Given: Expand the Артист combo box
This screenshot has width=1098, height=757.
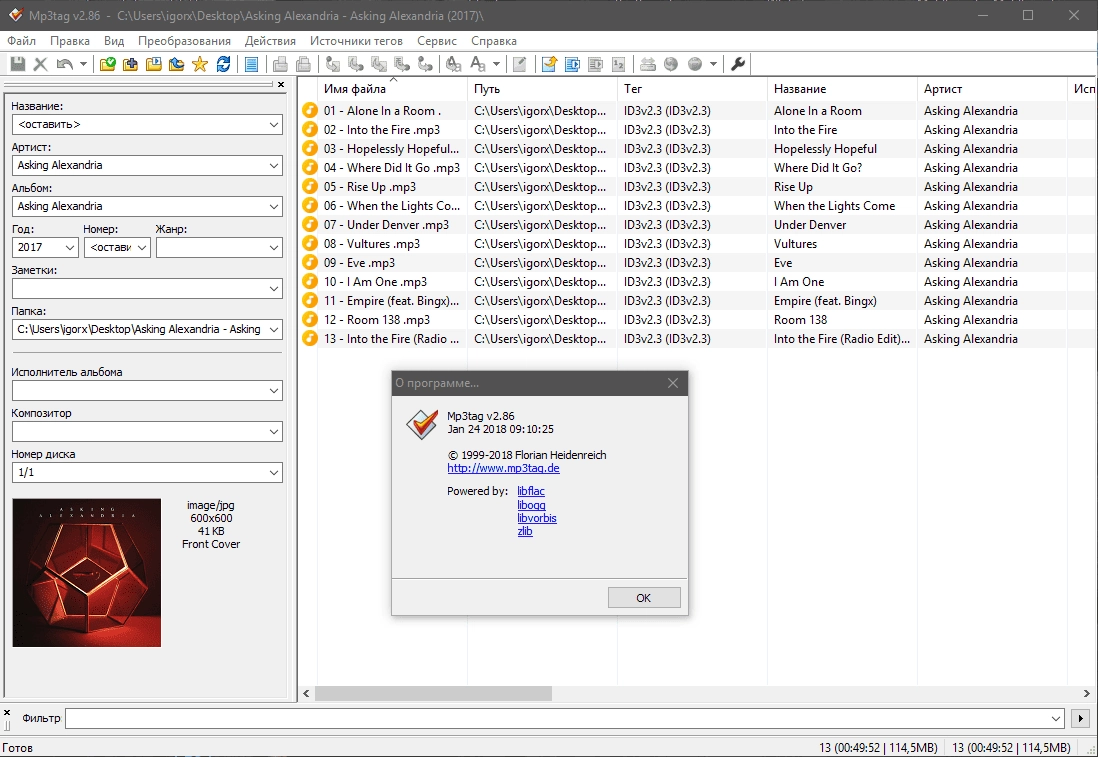Looking at the screenshot, I should click(274, 166).
